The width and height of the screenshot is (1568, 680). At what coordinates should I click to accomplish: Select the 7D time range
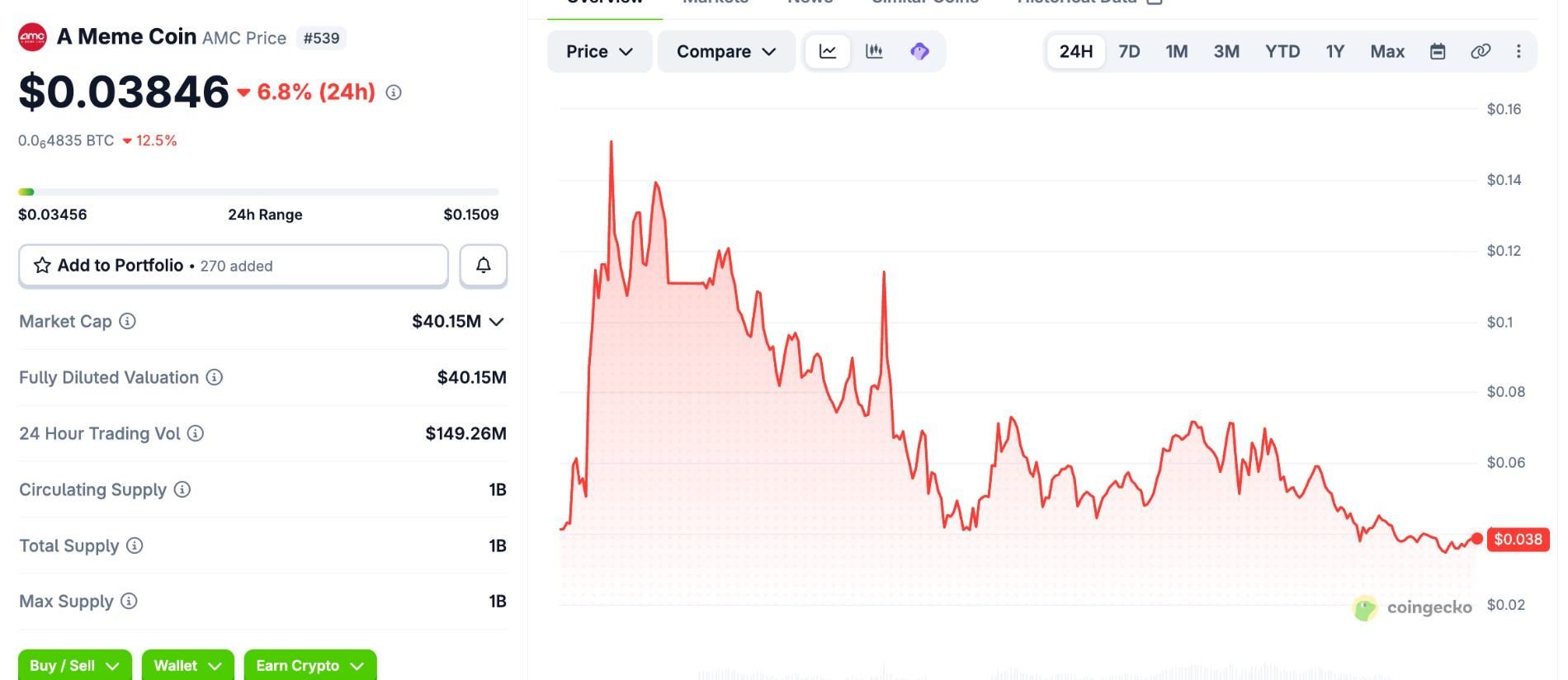pyautogui.click(x=1129, y=52)
